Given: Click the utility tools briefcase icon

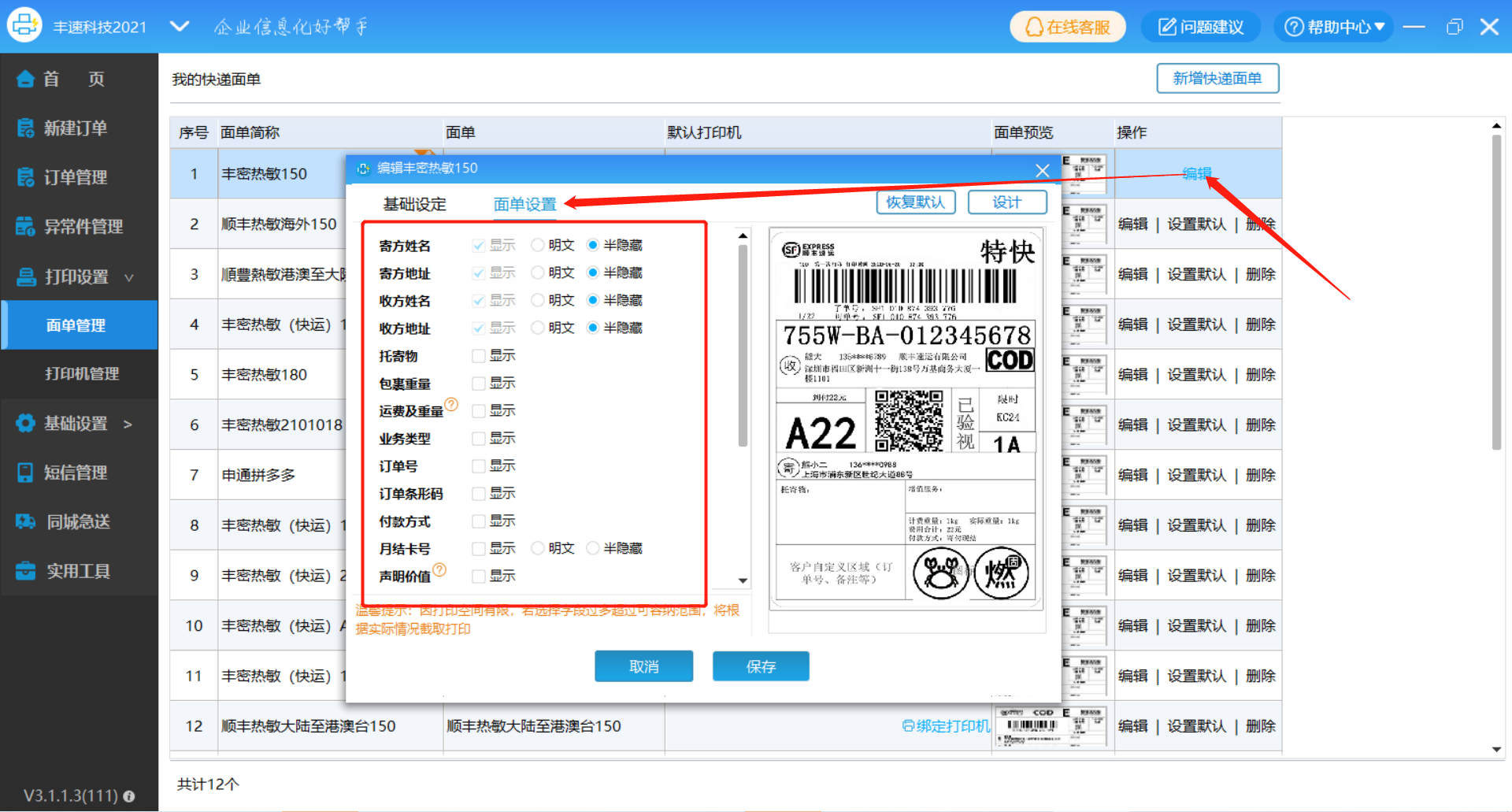Looking at the screenshot, I should [x=26, y=571].
